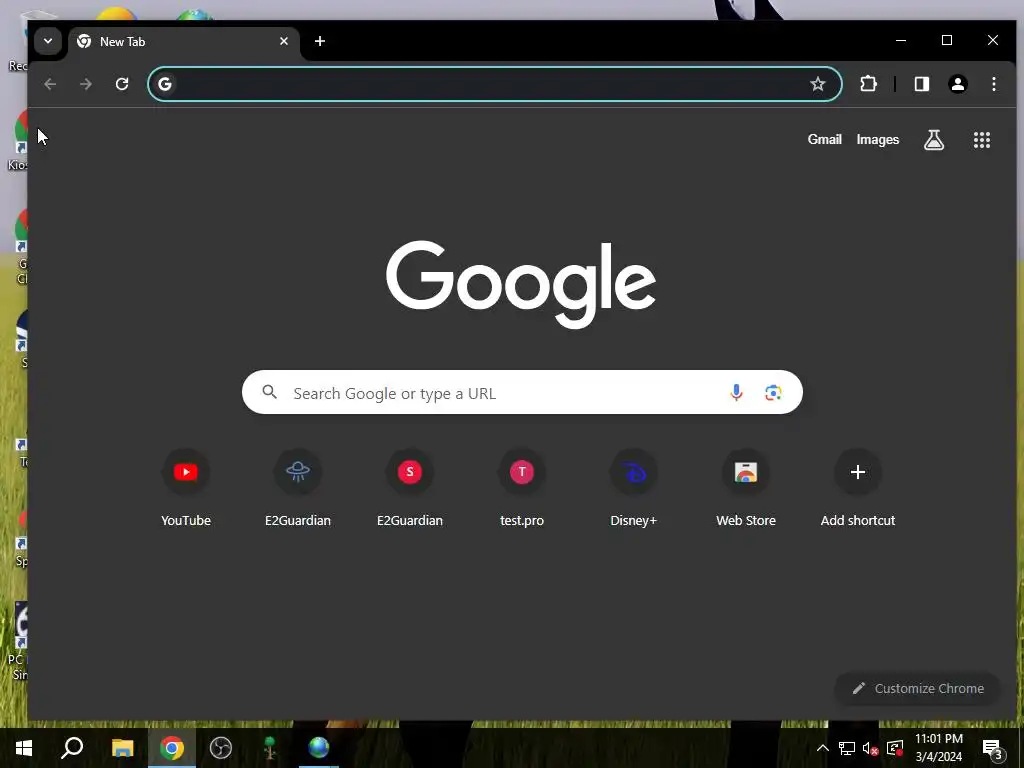
Task: Open Windows taskbar search
Action: point(72,748)
